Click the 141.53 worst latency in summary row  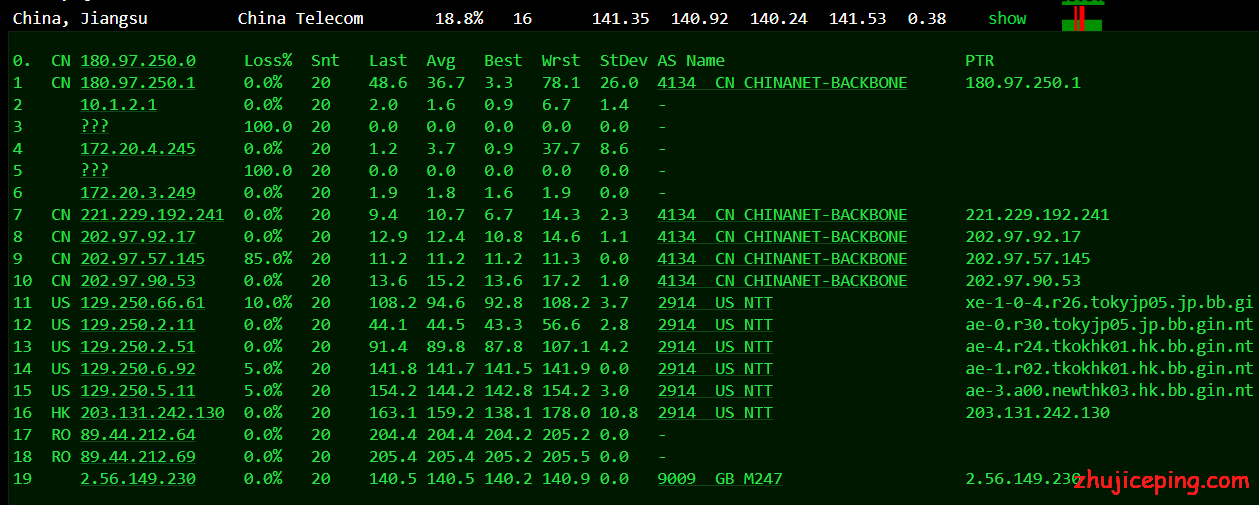click(857, 18)
